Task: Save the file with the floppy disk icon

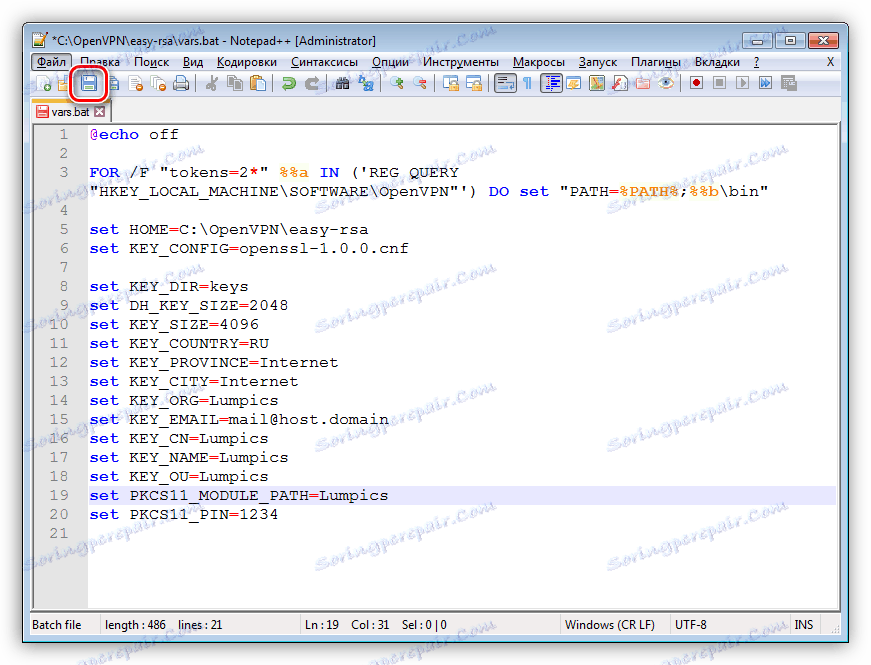Action: pyautogui.click(x=89, y=83)
